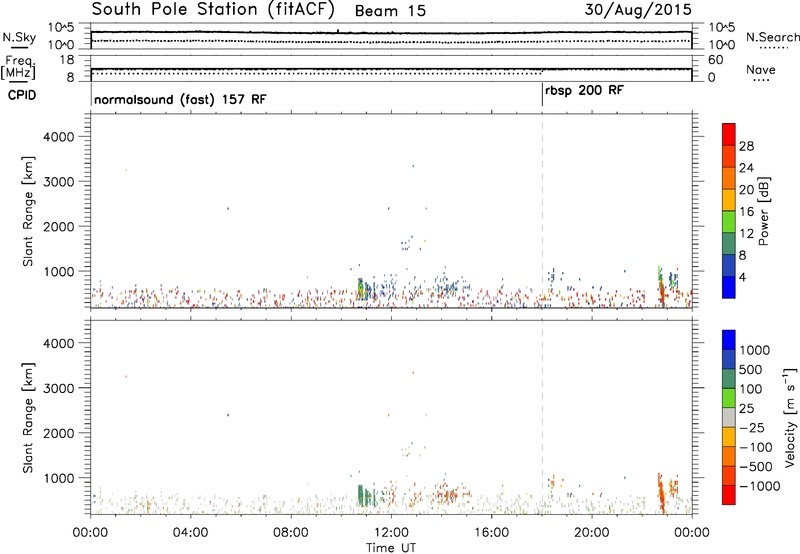Image resolution: width=800 pixels, height=554 pixels.
Task: Pick the 500 to 1000 velocity color segment
Action: [x=729, y=360]
